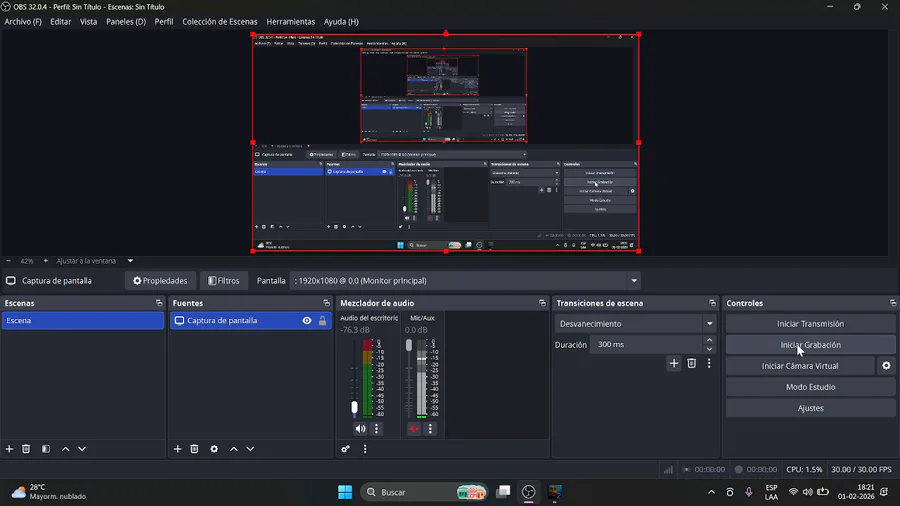Open Mic/Aux three-dot options menu
The height and width of the screenshot is (506, 900).
[430, 429]
